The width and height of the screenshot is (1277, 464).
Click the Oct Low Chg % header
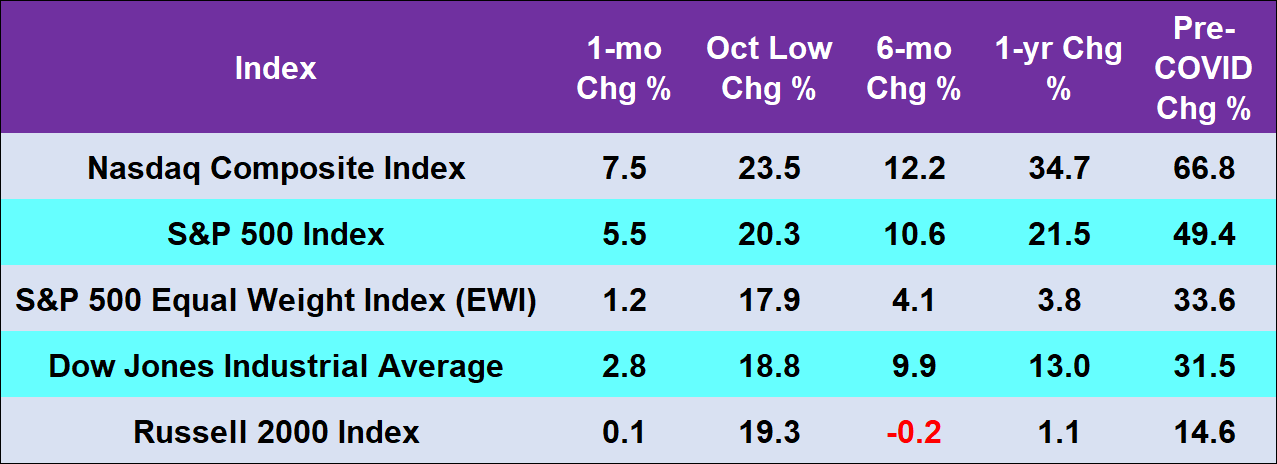pyautogui.click(x=768, y=68)
